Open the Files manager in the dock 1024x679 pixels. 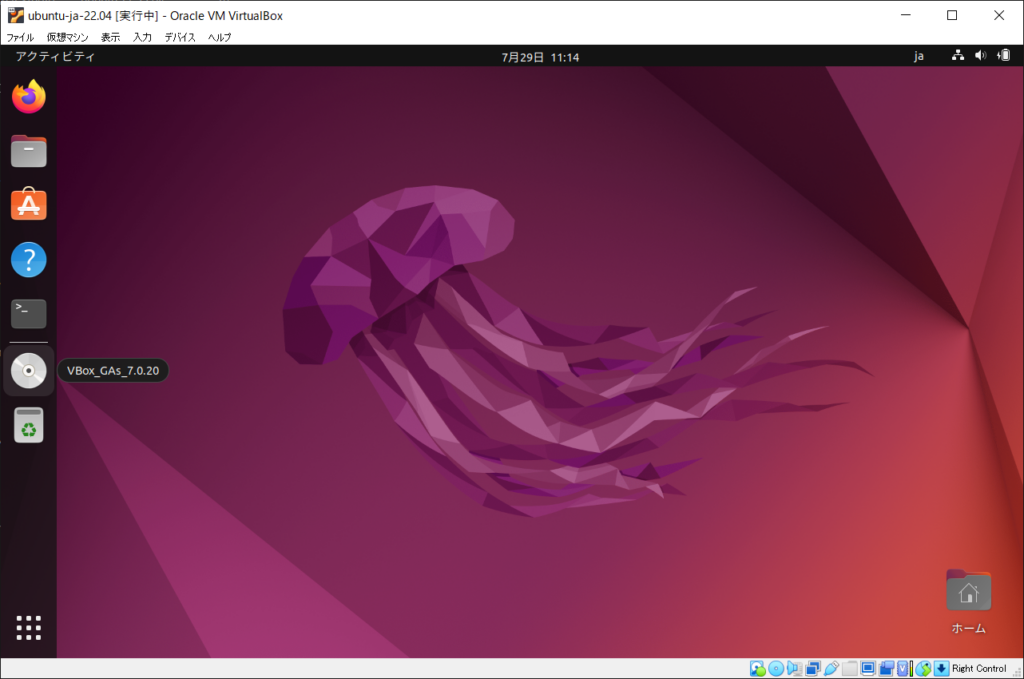coord(29,151)
